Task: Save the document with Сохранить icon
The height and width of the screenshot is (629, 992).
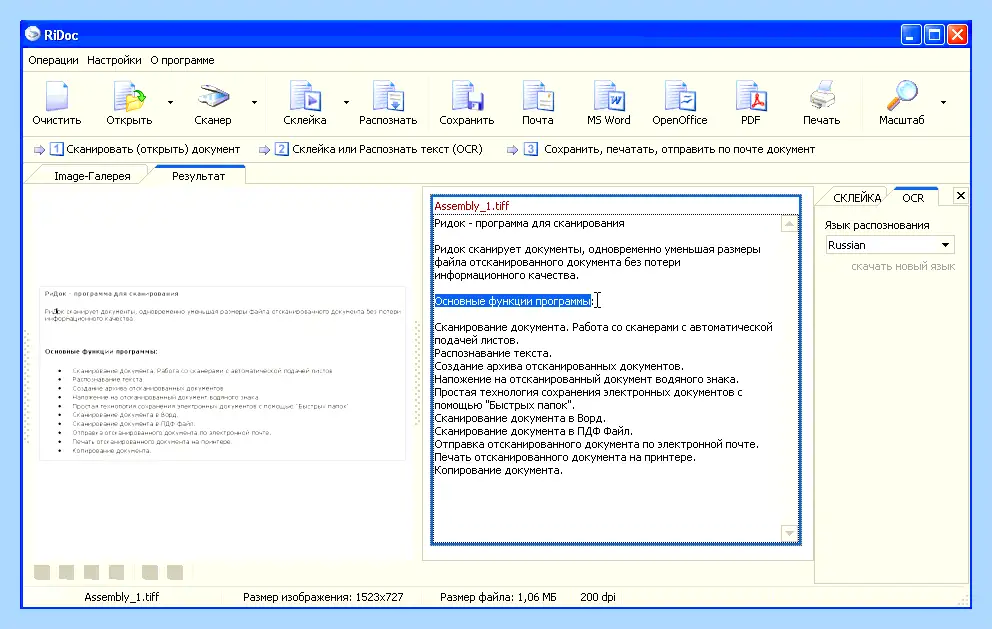Action: (467, 97)
